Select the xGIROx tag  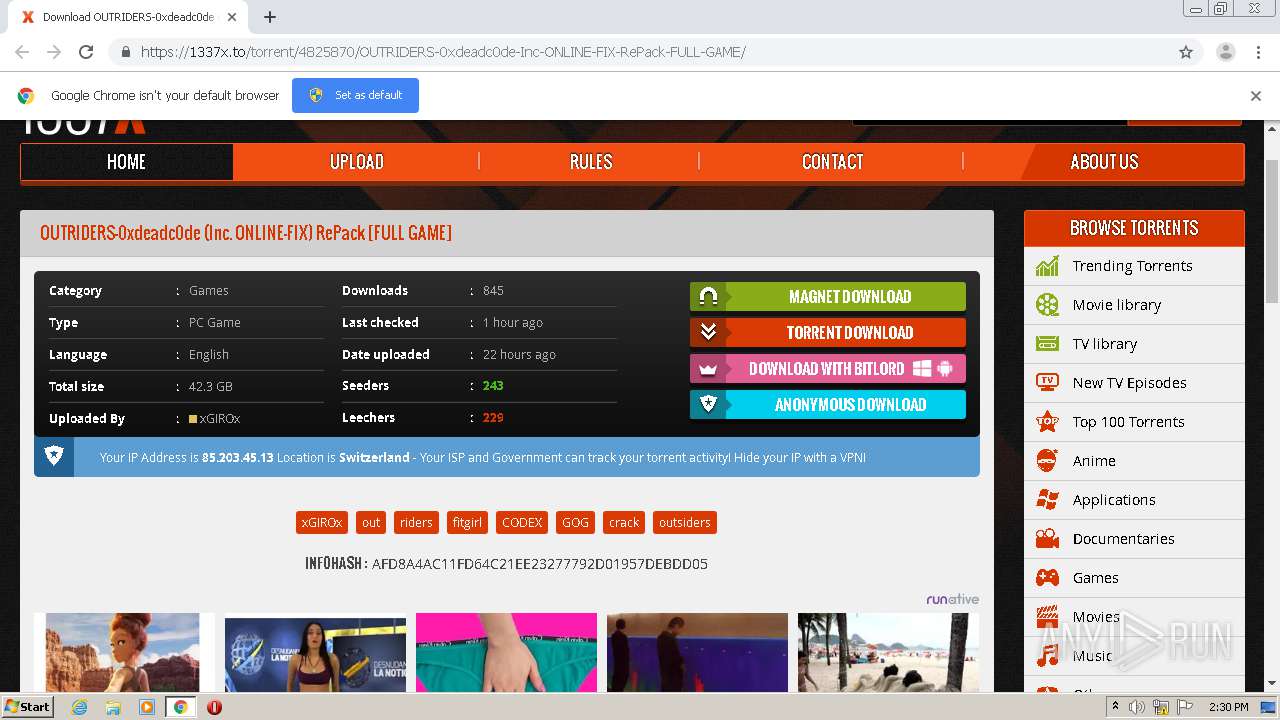[x=322, y=523]
